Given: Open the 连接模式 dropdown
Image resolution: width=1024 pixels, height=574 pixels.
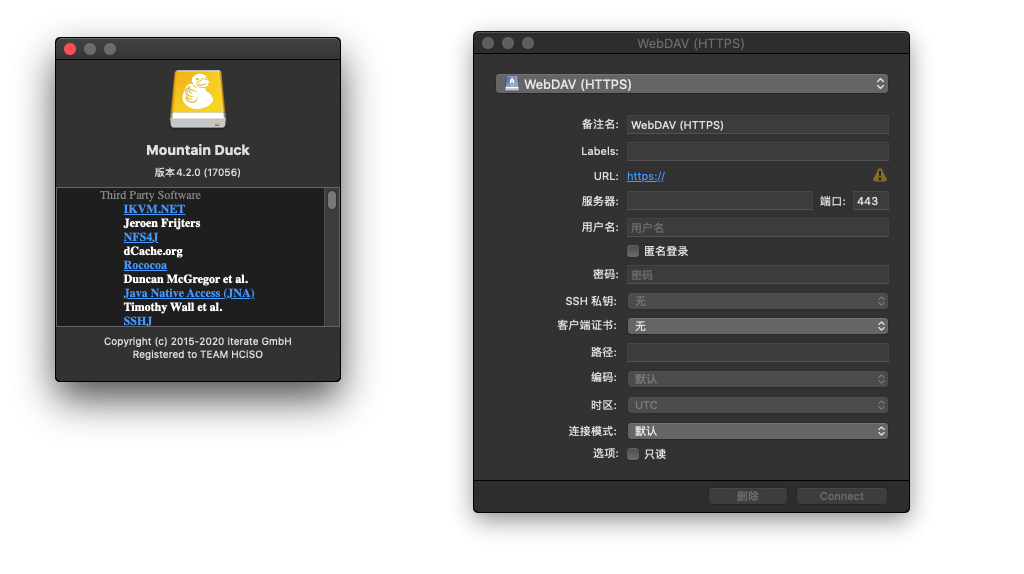Looking at the screenshot, I should pyautogui.click(x=758, y=431).
